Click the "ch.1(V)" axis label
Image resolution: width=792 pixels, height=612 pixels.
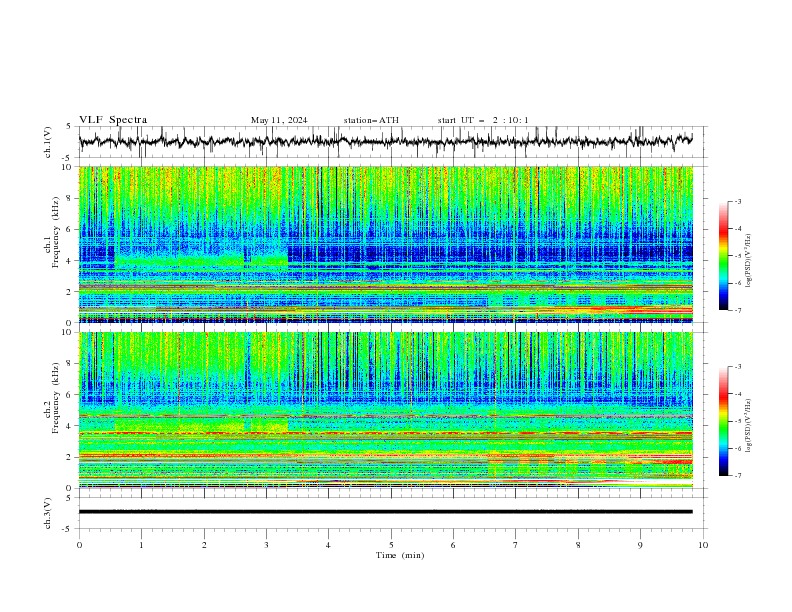pyautogui.click(x=48, y=142)
